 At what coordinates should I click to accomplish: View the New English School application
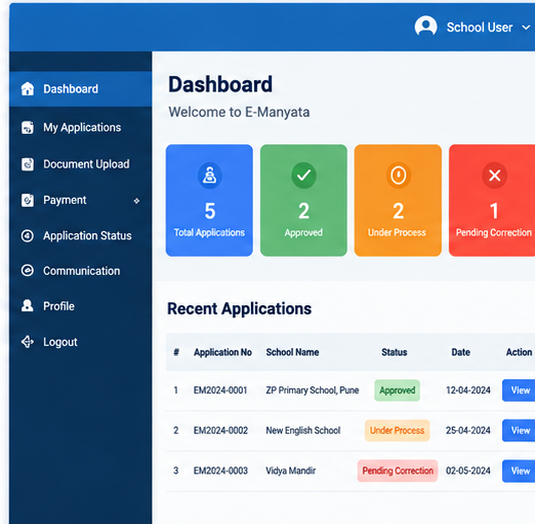(519, 431)
